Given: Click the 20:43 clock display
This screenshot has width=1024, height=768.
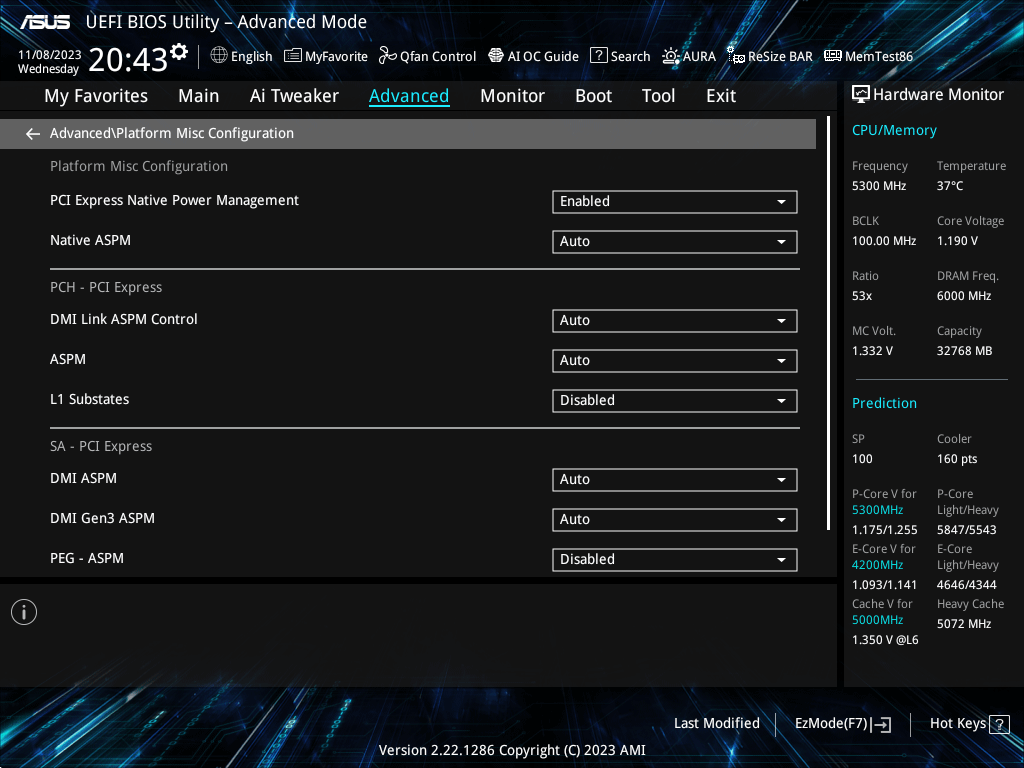Looking at the screenshot, I should pyautogui.click(x=128, y=60).
